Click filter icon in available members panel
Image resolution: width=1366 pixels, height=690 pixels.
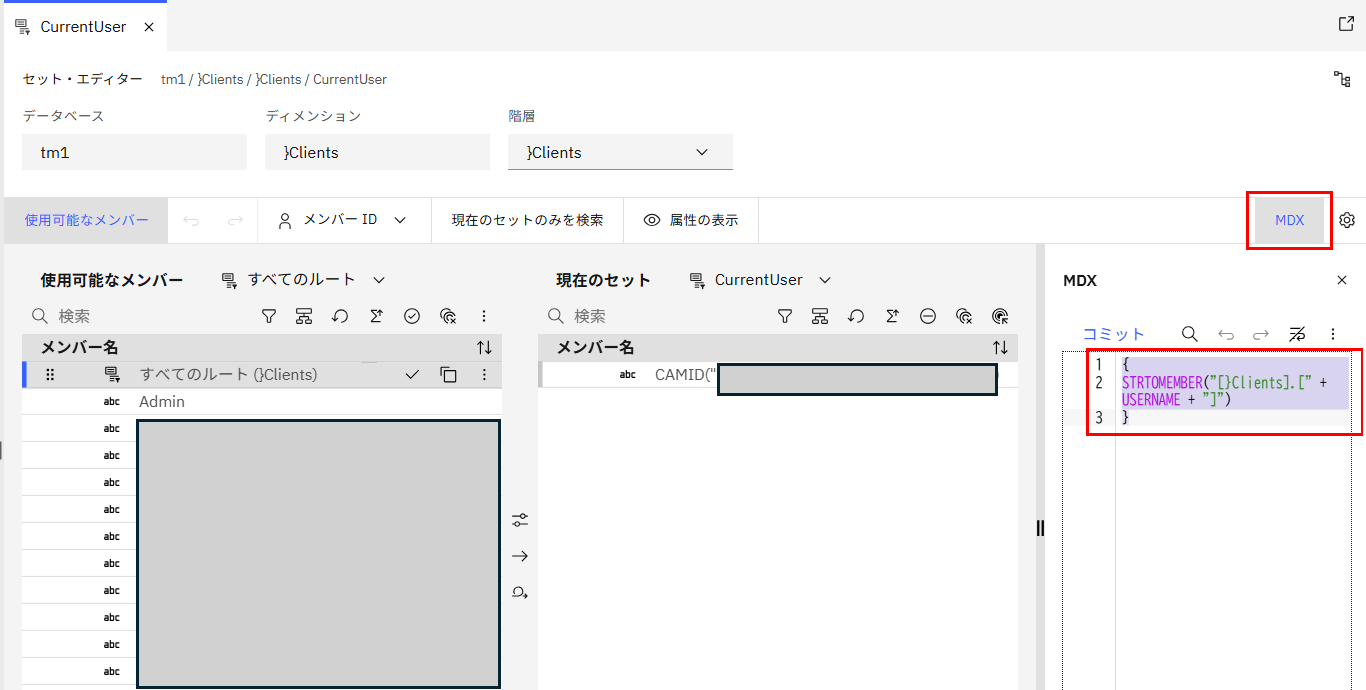pos(268,316)
